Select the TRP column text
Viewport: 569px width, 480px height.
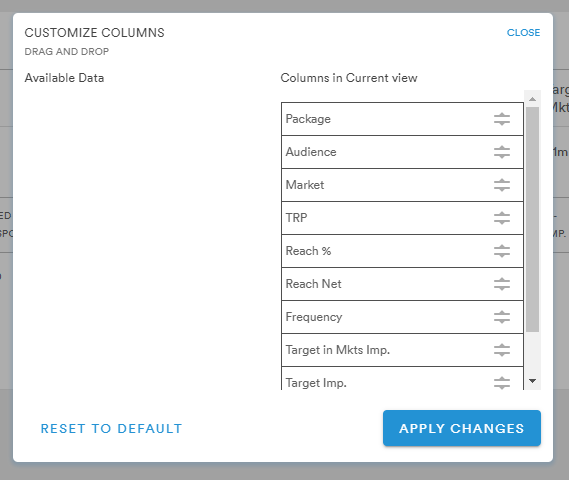(x=296, y=218)
